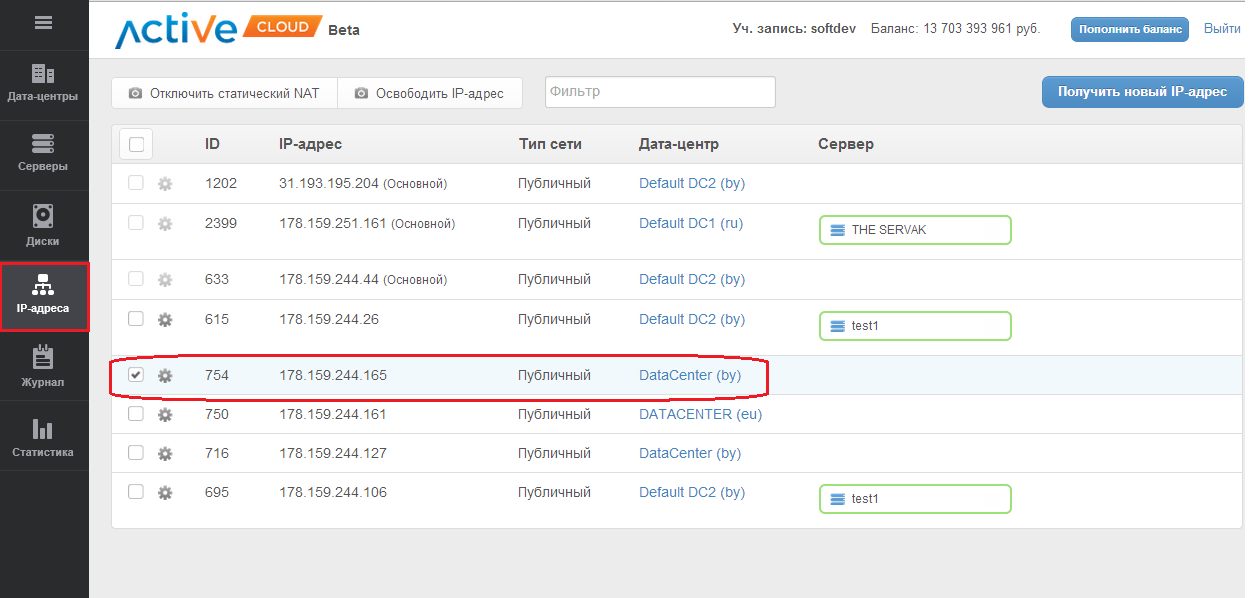The width and height of the screenshot is (1249, 598).
Task: Open Диски section in sidebar
Action: tap(44, 225)
